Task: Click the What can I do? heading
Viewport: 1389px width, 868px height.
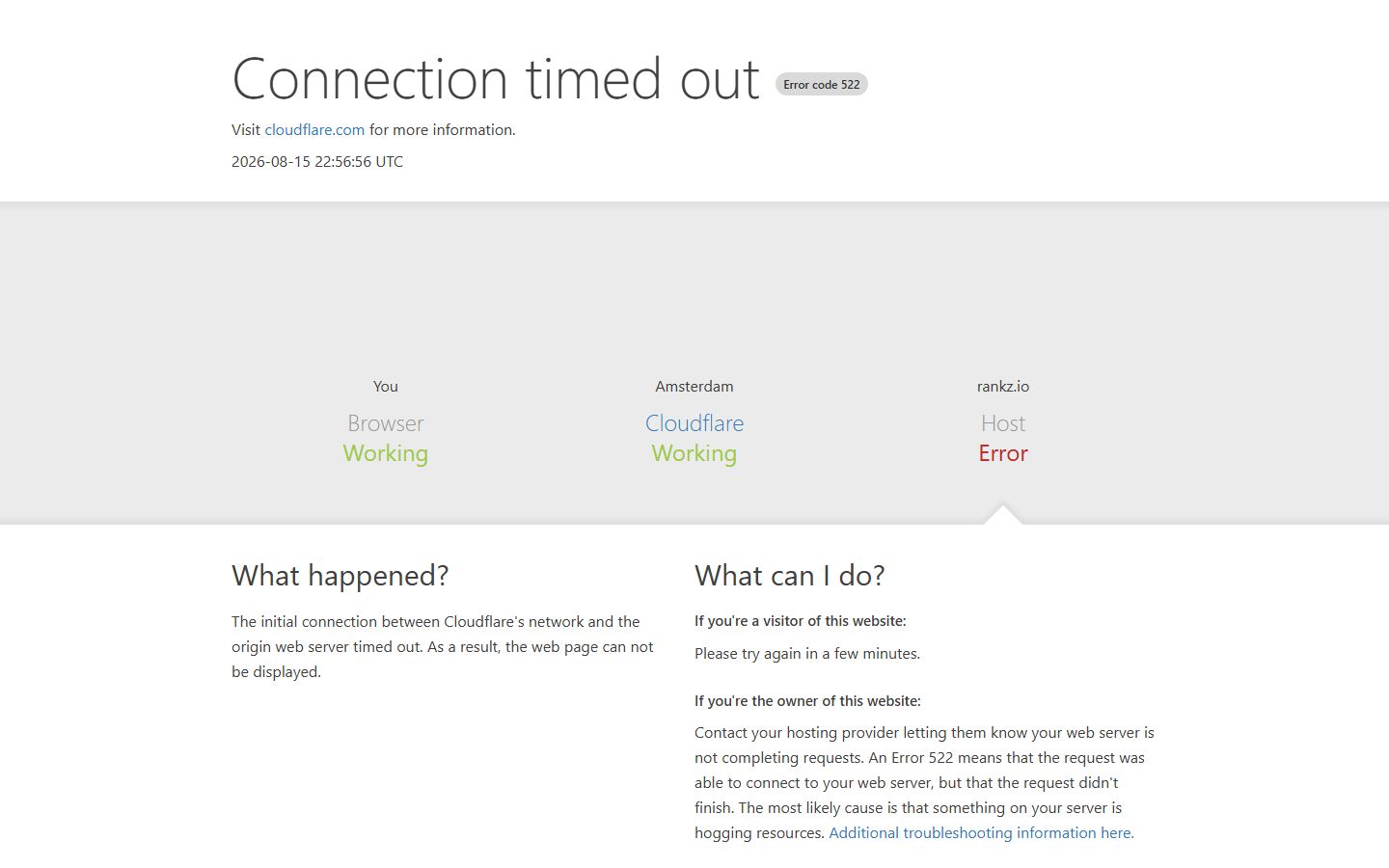Action: 790,576
